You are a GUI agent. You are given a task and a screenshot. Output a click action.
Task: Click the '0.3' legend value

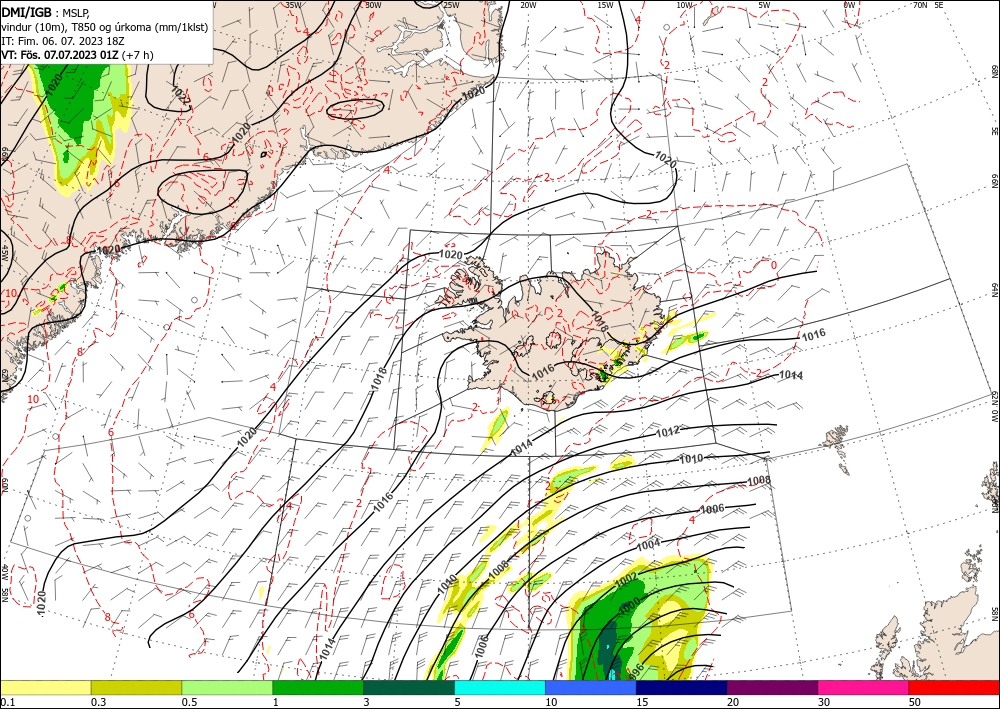(x=98, y=702)
